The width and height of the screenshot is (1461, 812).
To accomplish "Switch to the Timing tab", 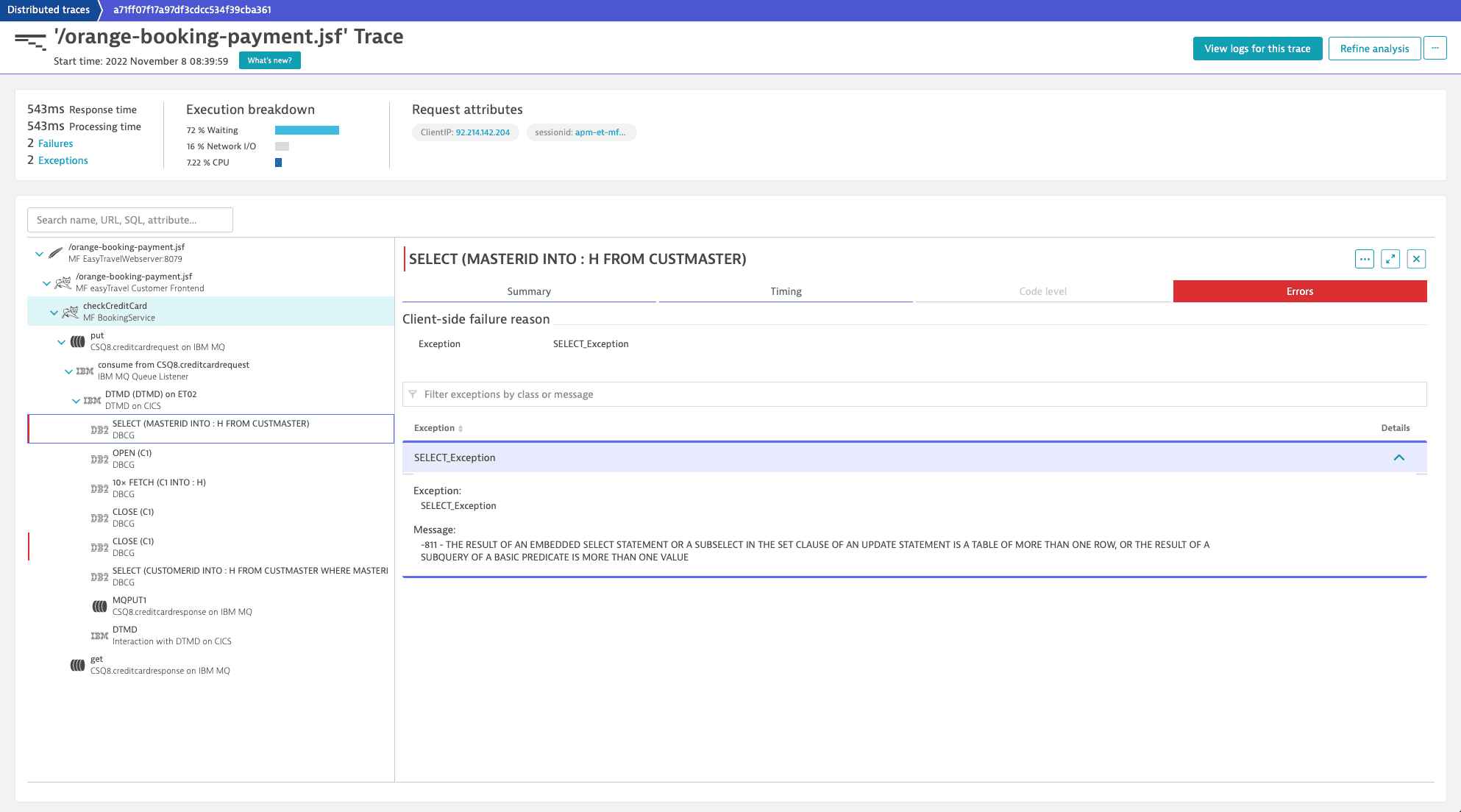I will [x=786, y=291].
